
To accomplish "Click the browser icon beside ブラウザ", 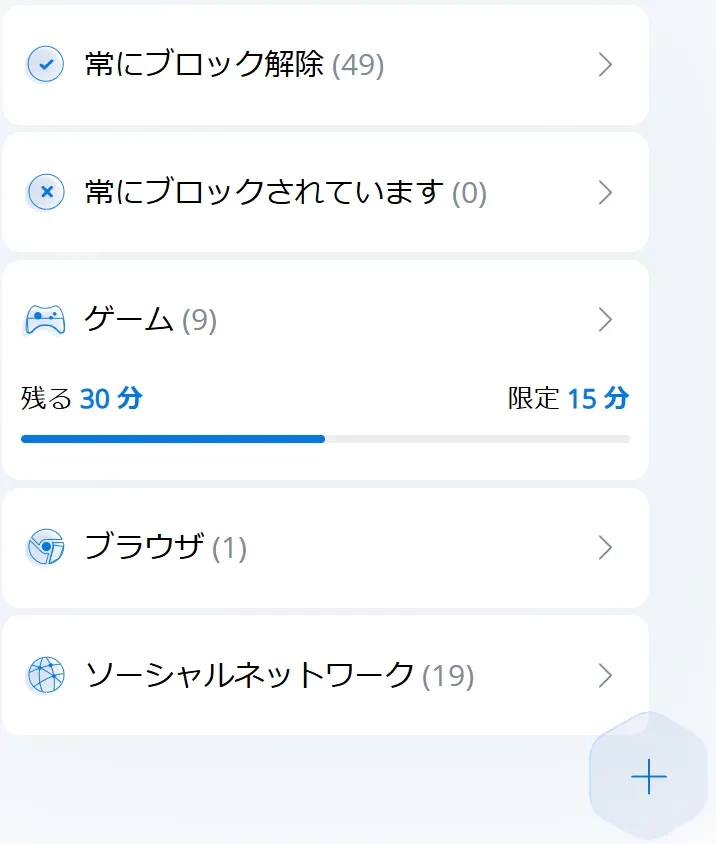I will tap(45, 548).
